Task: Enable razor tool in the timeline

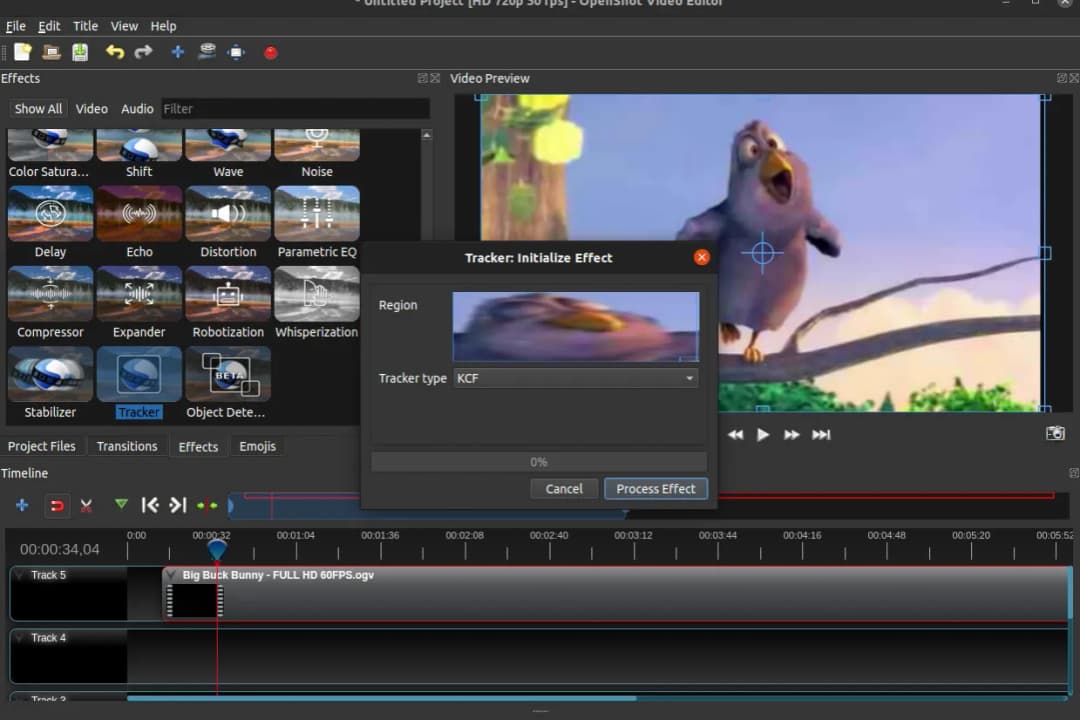Action: coord(86,505)
